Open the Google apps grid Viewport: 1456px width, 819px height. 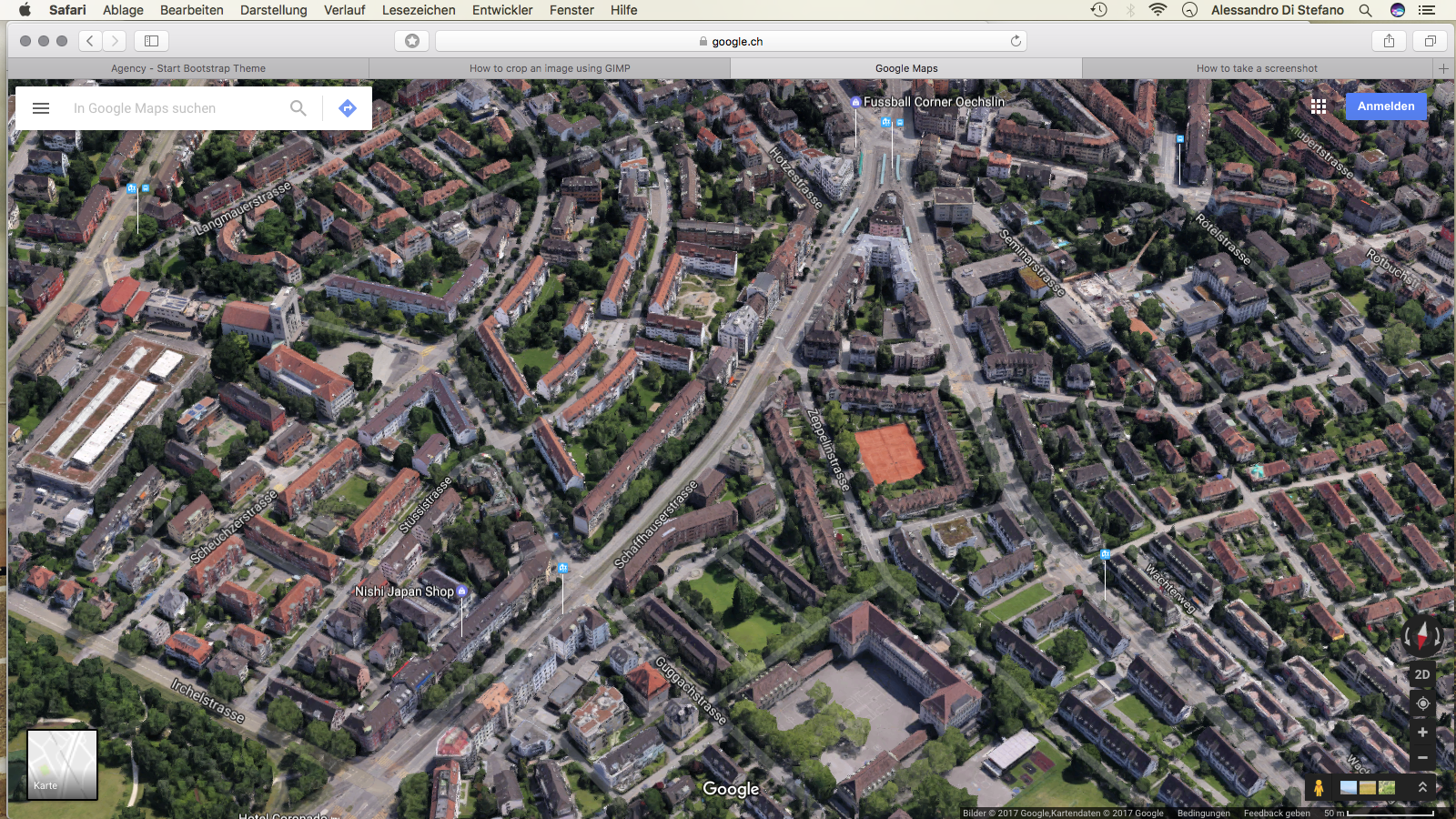tap(1319, 106)
